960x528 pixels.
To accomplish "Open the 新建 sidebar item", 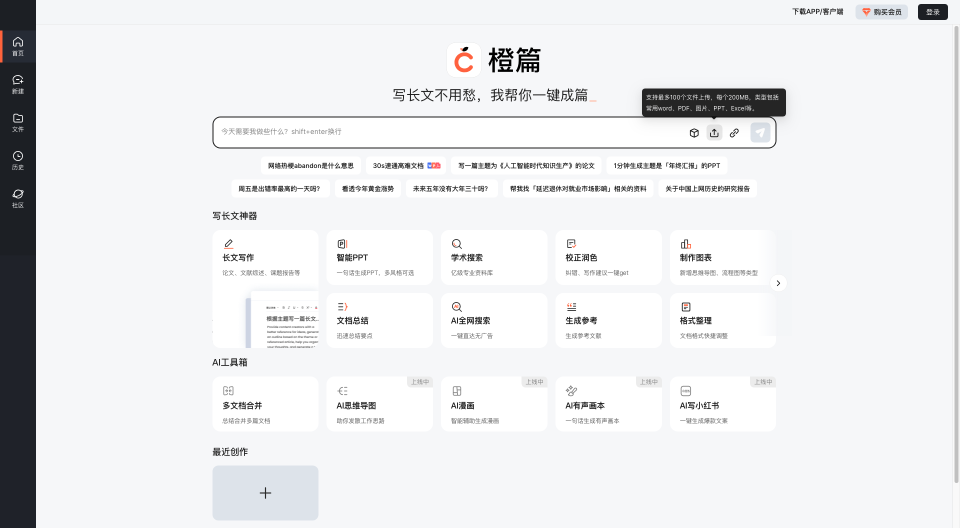I will [x=18, y=85].
